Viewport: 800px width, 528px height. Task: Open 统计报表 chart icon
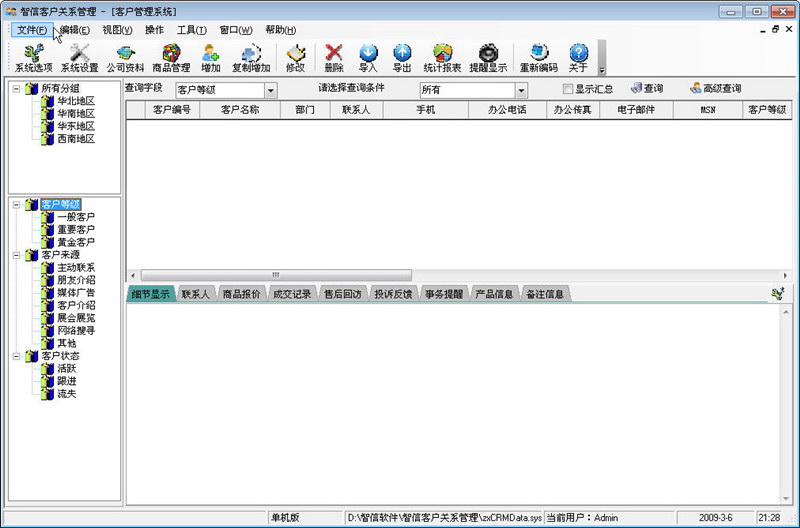coord(442,58)
